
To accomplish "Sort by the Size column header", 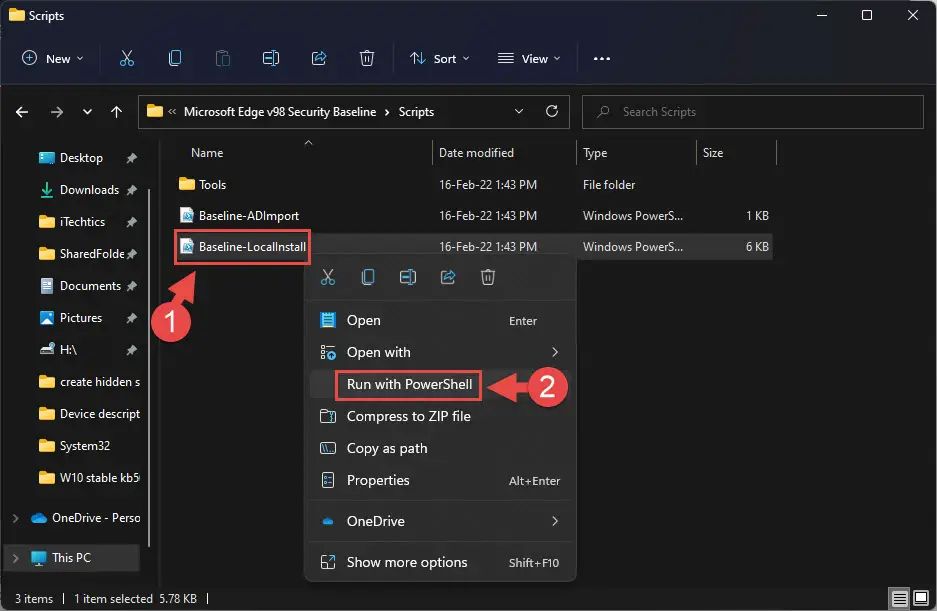I will click(713, 153).
